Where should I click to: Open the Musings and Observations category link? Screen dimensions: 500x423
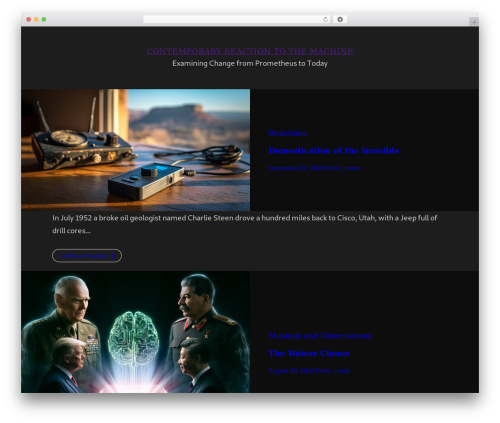(320, 336)
